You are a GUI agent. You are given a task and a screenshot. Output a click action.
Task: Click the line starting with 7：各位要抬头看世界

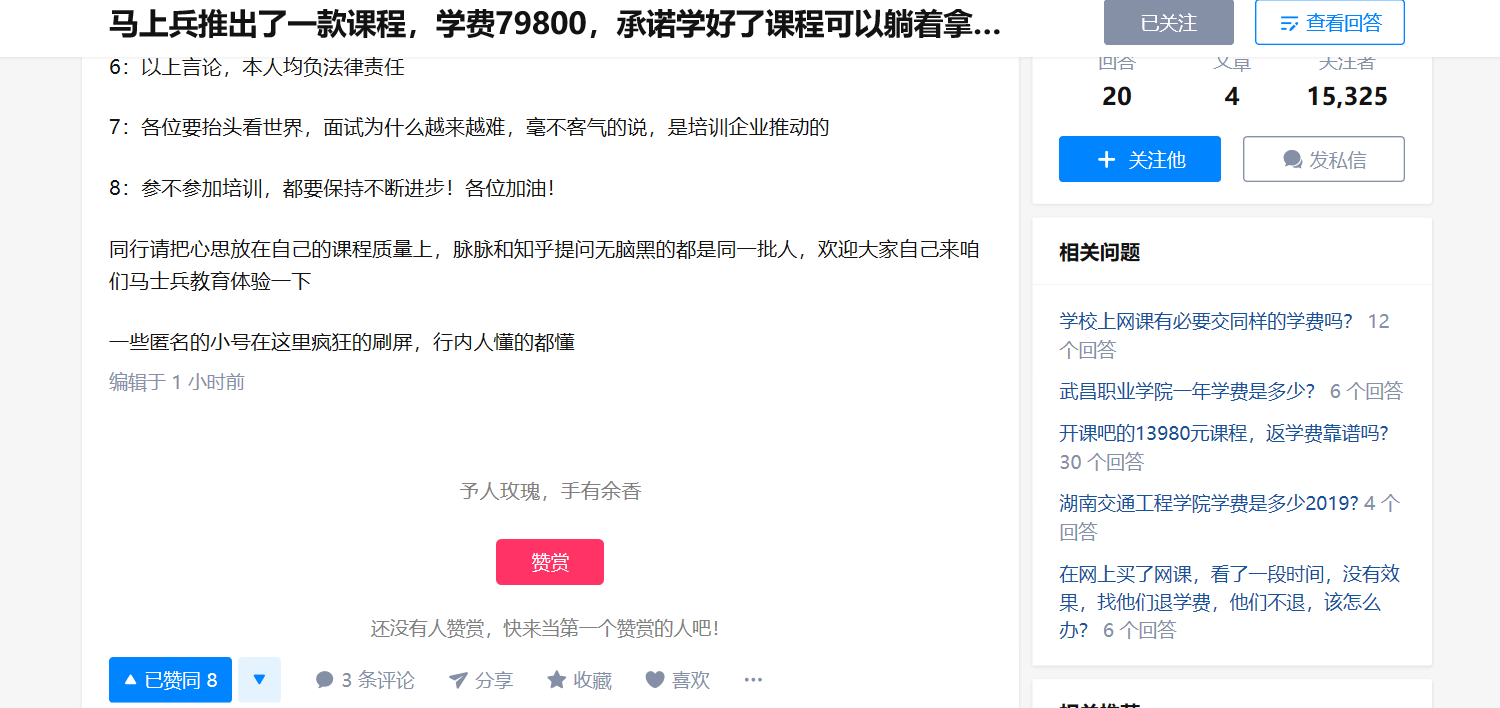pos(469,127)
